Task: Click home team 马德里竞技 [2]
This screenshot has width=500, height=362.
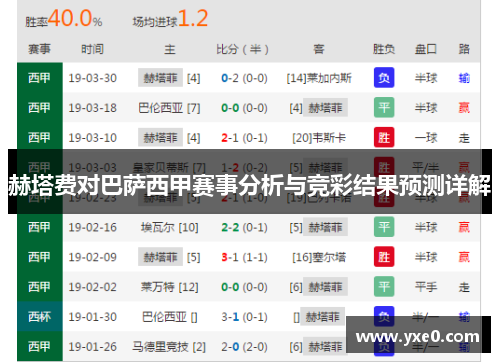Action: tap(169, 347)
